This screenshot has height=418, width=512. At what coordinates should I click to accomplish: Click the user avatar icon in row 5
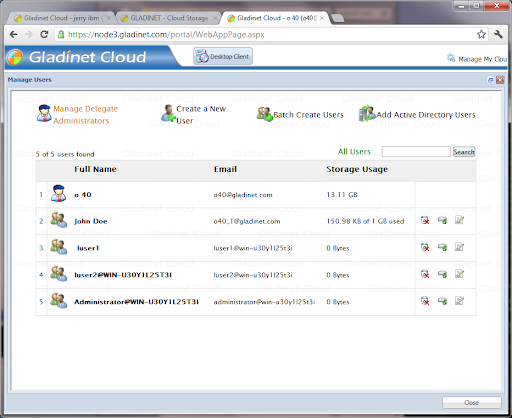59,301
